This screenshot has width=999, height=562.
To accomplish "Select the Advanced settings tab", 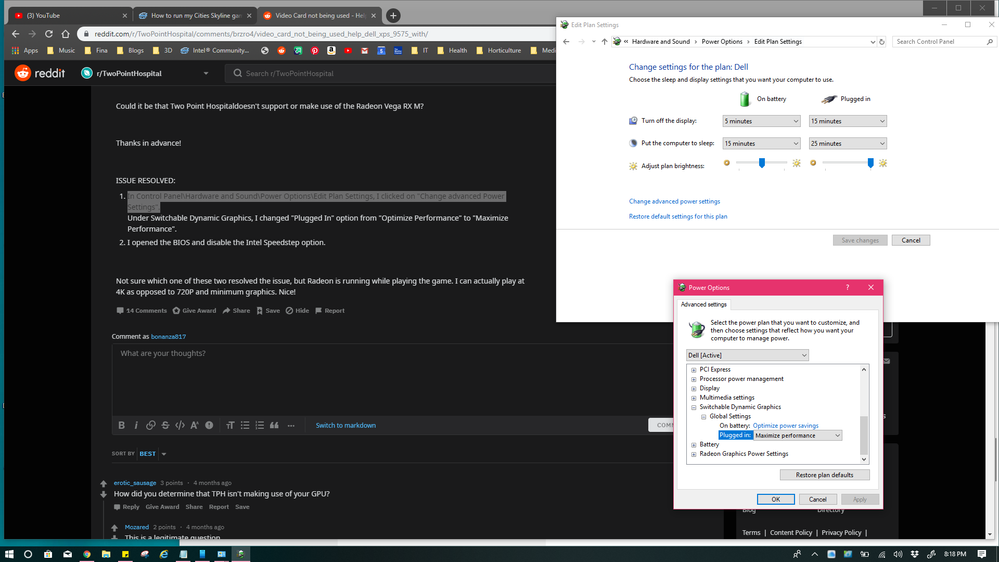I will tap(703, 305).
